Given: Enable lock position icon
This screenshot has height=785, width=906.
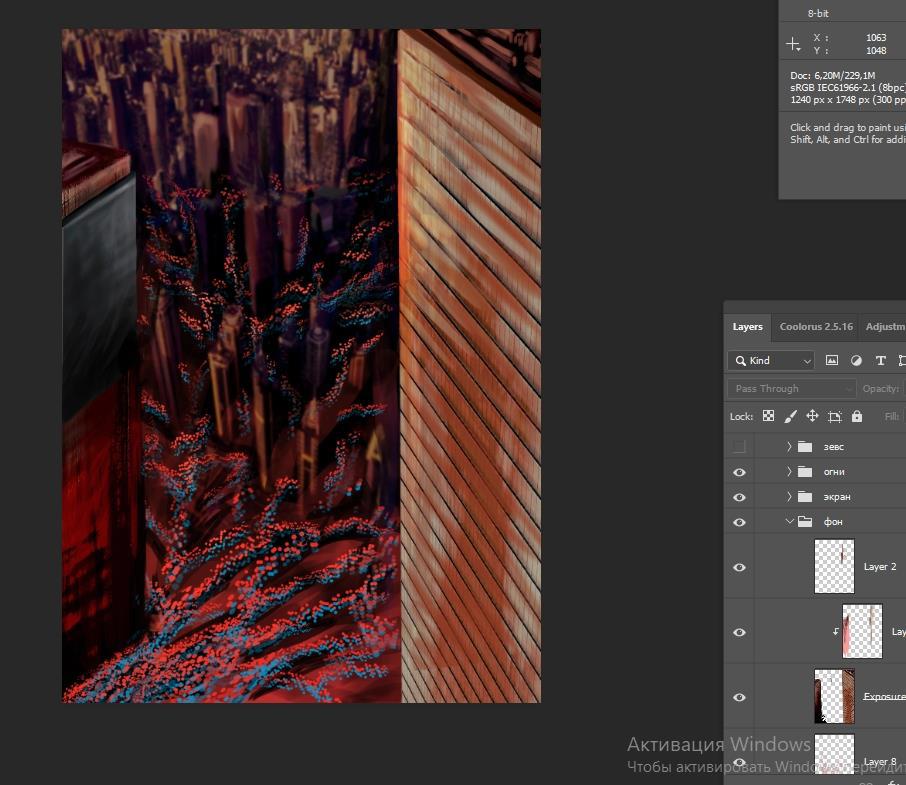Looking at the screenshot, I should [812, 416].
